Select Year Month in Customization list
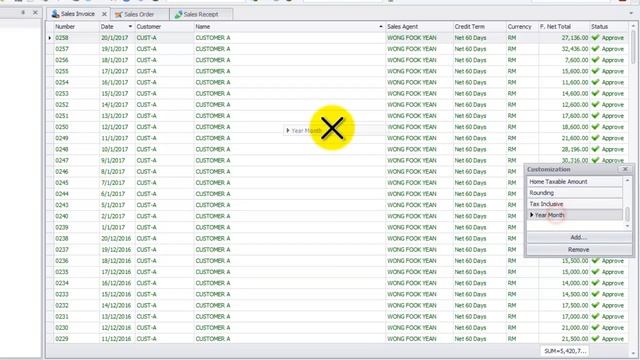Image resolution: width=640 pixels, height=360 pixels. (x=574, y=215)
